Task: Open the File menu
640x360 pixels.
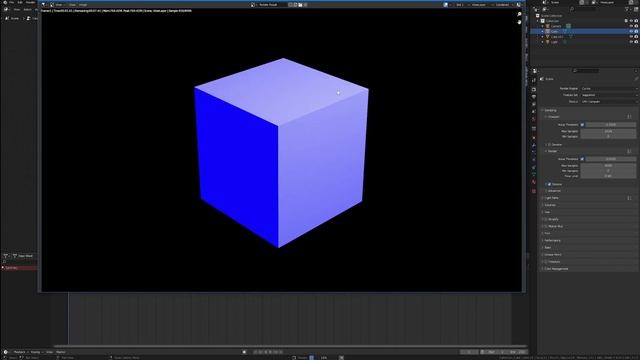Action: [x=11, y=2]
